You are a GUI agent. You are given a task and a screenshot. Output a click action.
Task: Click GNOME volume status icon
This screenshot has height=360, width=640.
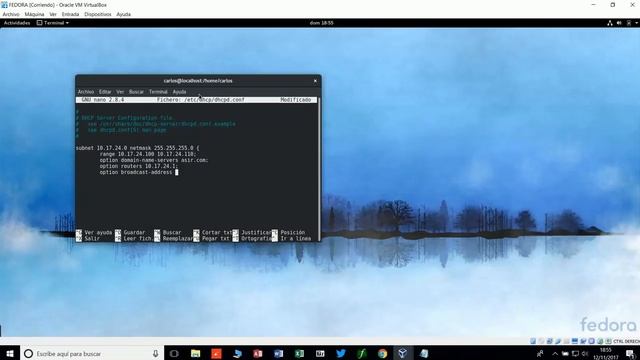(x=619, y=23)
